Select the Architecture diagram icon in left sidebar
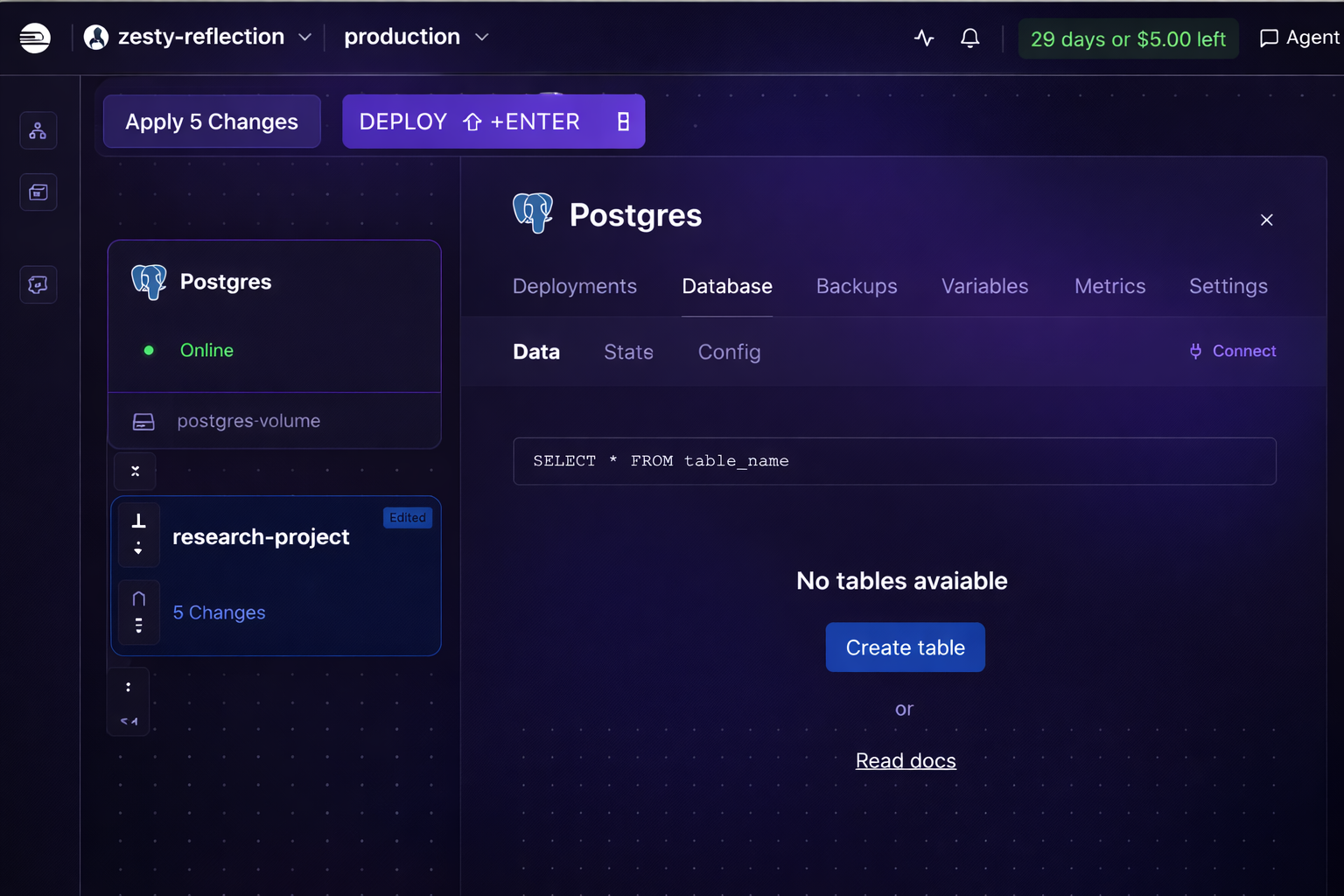 coord(38,131)
